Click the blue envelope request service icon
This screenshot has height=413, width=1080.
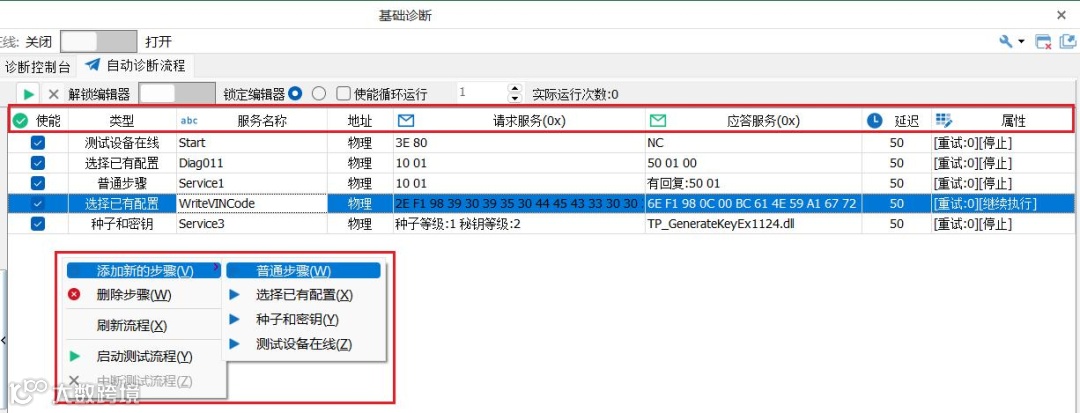click(x=406, y=121)
